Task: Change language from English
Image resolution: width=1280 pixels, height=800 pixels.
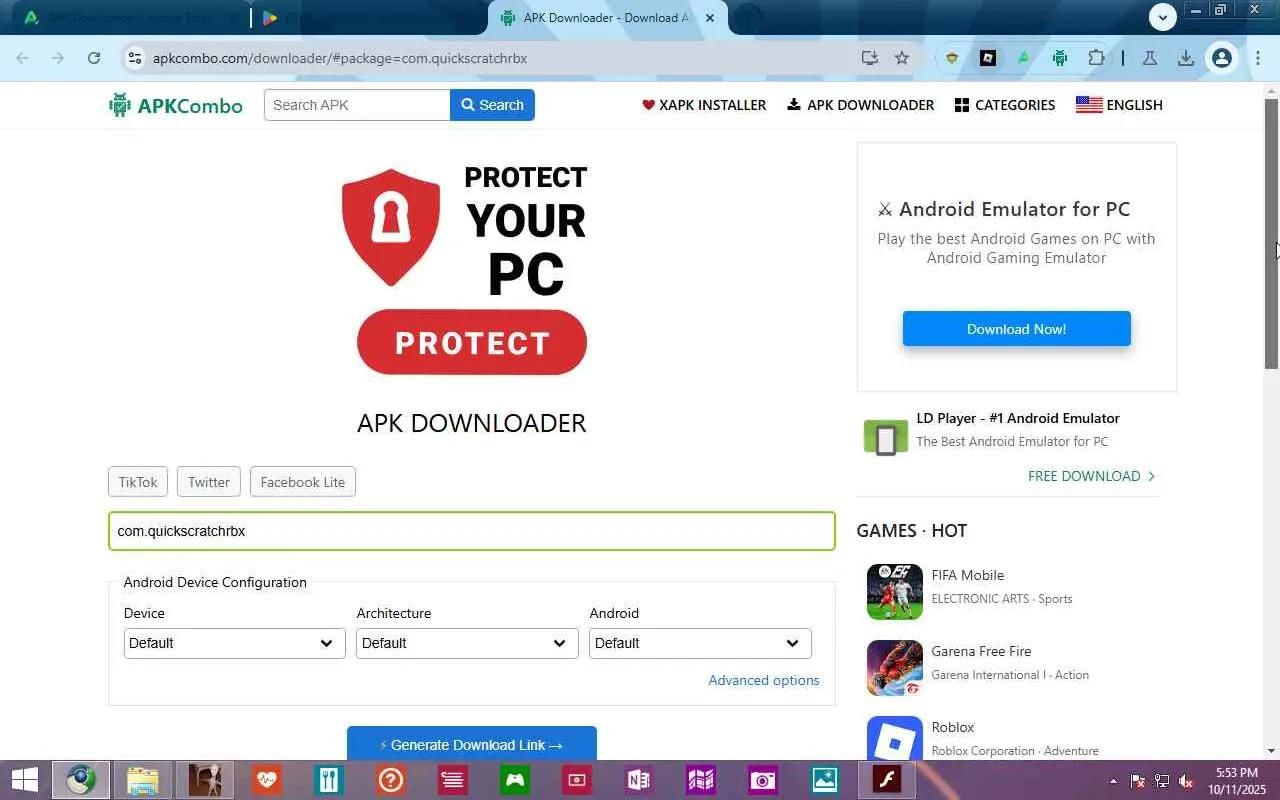Action: (x=1119, y=105)
